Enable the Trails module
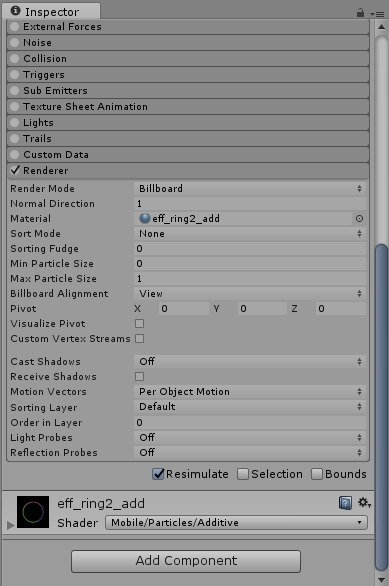The width and height of the screenshot is (389, 586). (x=15, y=139)
